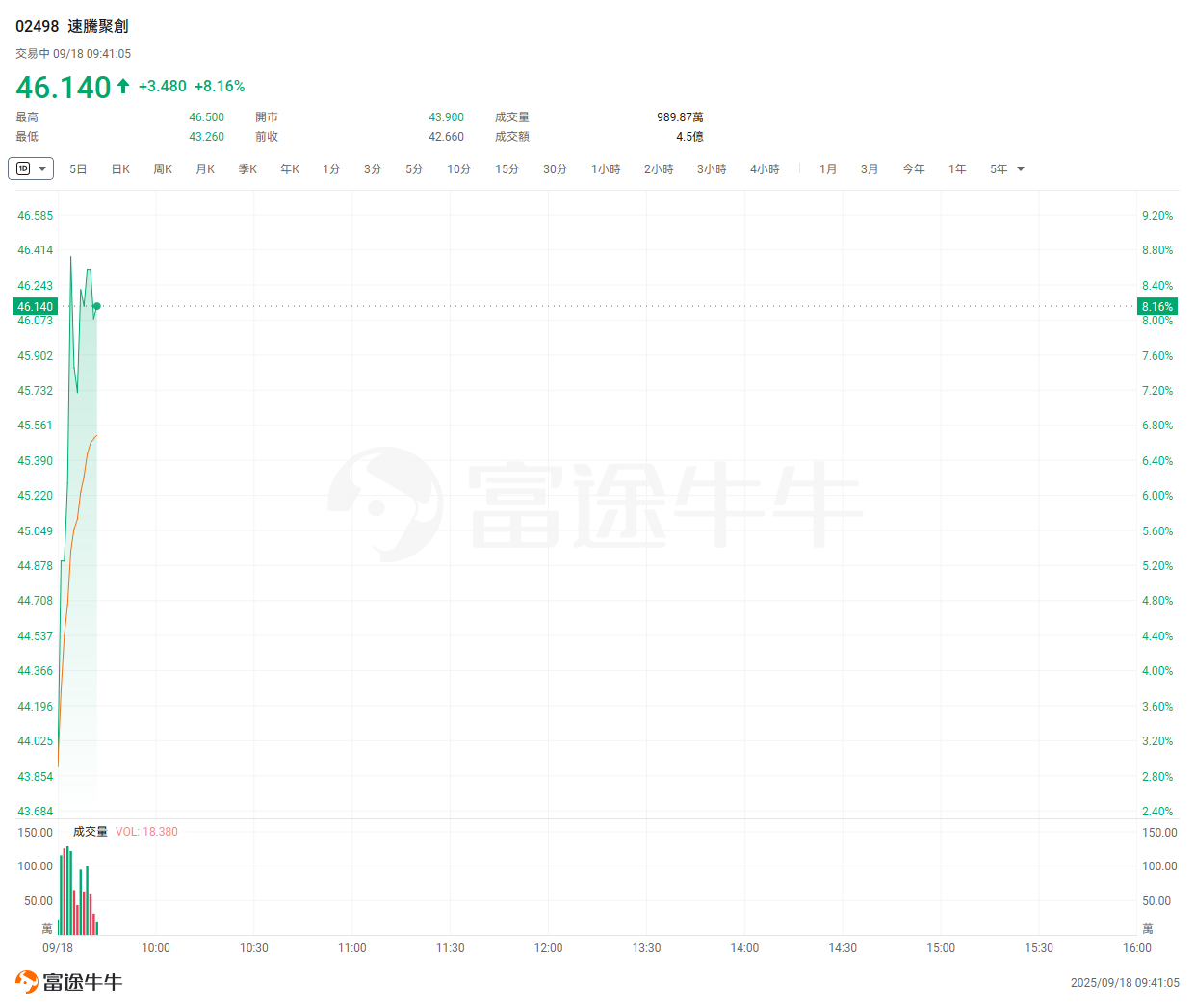
Task: Click the 46.140 price tag on left axis
Action: click(x=36, y=306)
